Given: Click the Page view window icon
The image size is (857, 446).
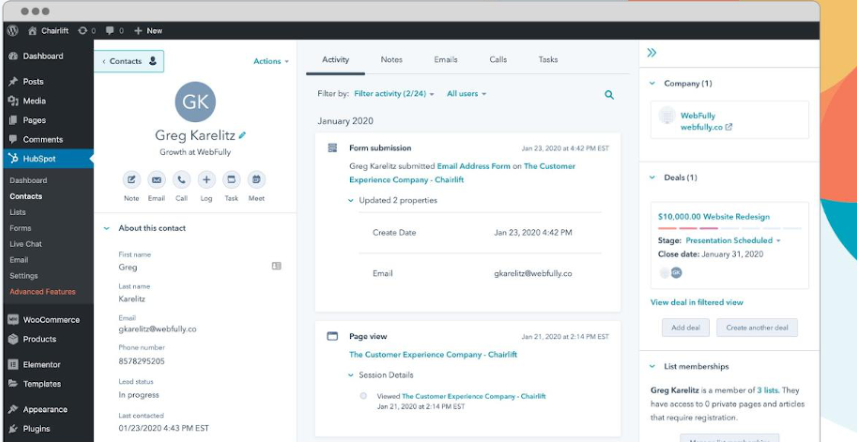Looking at the screenshot, I should pyautogui.click(x=332, y=336).
